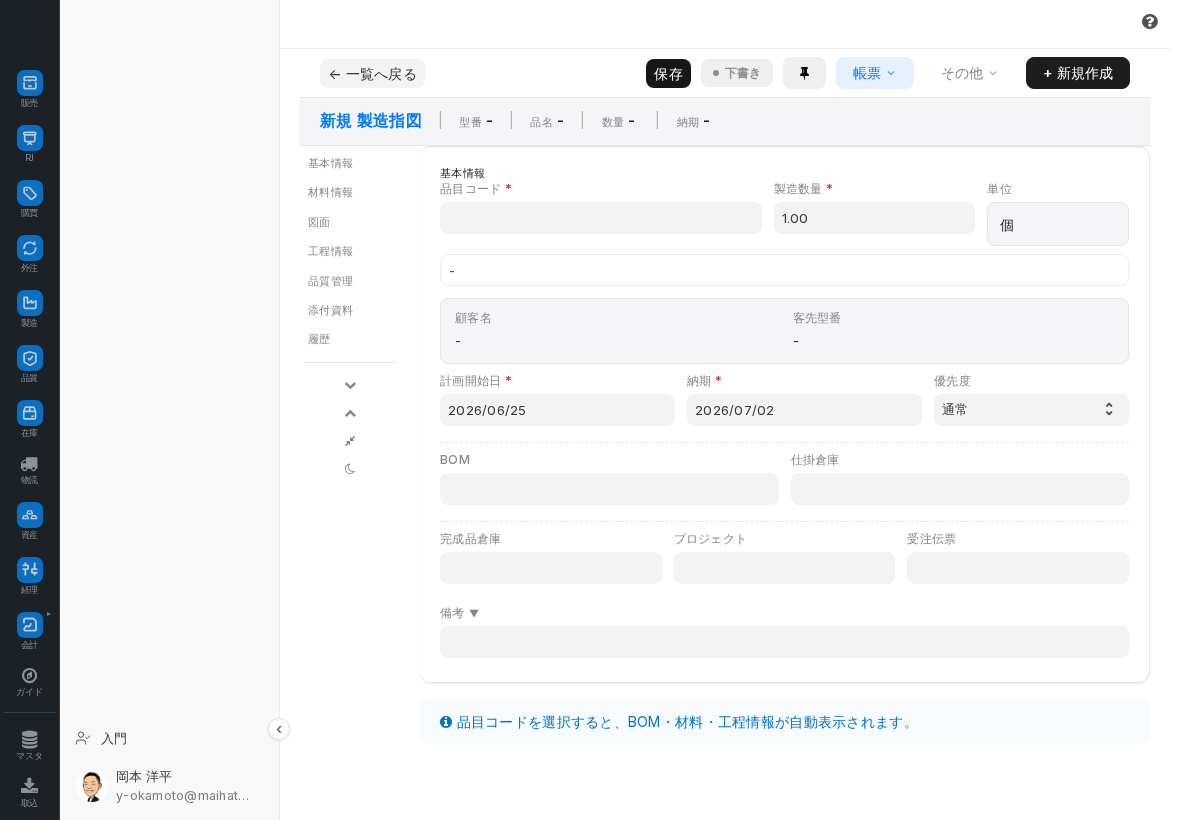The height and width of the screenshot is (820, 1180).
Task: Go to 図面 section
Action: click(x=319, y=222)
